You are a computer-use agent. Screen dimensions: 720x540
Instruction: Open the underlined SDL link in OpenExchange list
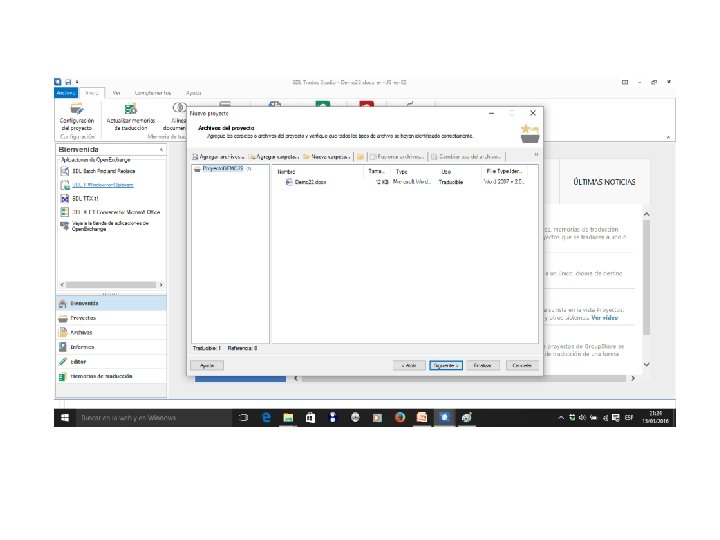point(103,185)
